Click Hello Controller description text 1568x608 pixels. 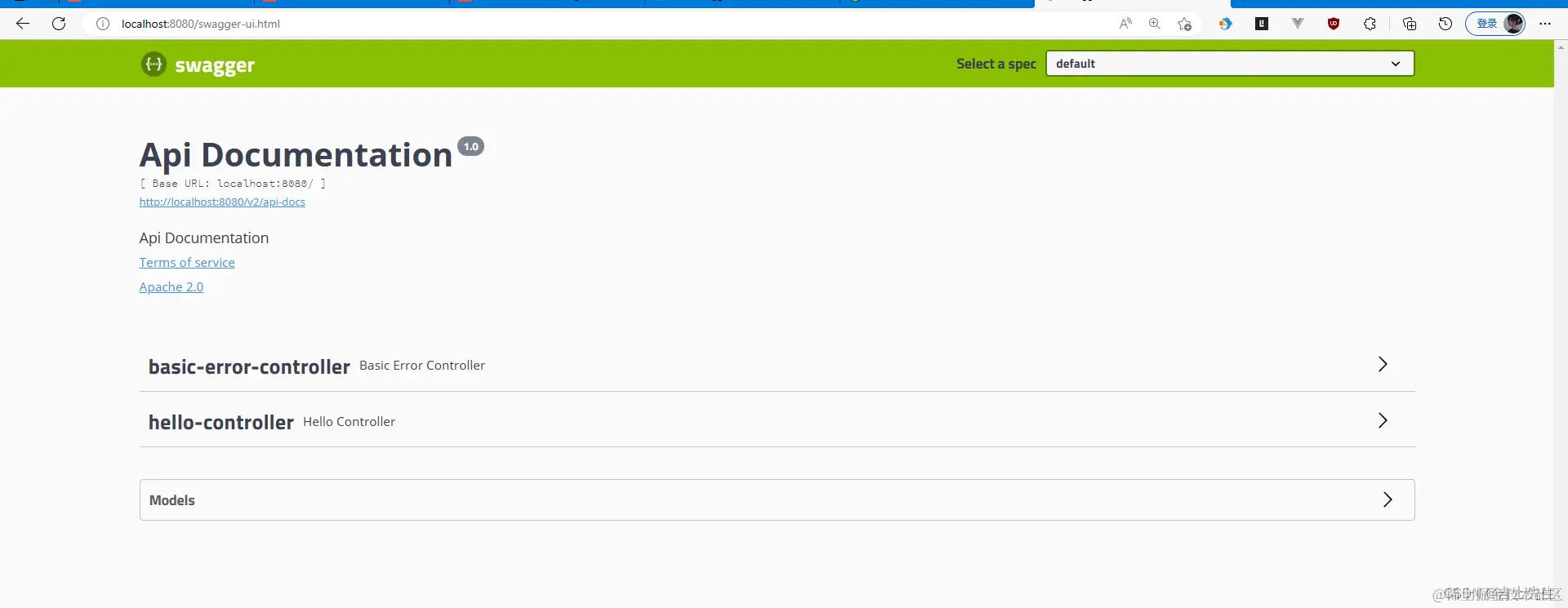point(349,422)
